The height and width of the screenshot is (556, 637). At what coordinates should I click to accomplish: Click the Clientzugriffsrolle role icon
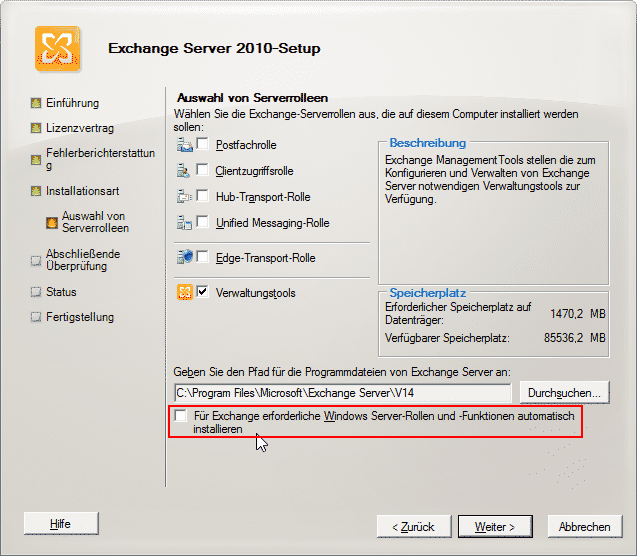point(183,171)
